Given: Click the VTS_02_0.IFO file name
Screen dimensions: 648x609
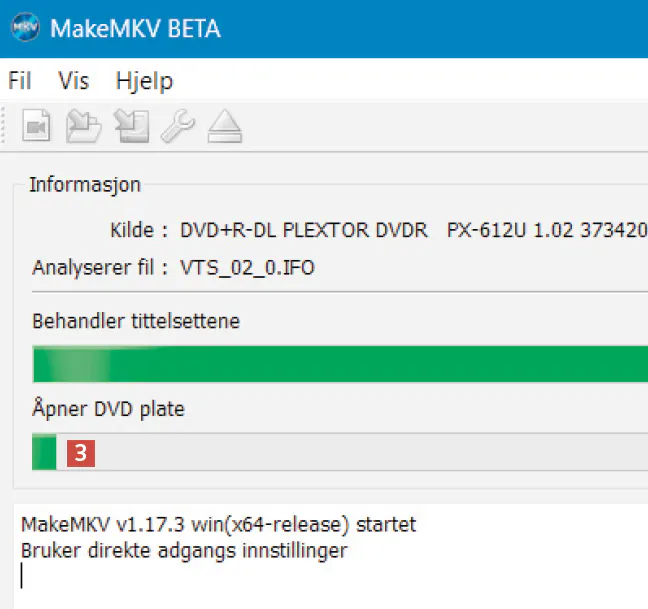Looking at the screenshot, I should click(249, 268).
